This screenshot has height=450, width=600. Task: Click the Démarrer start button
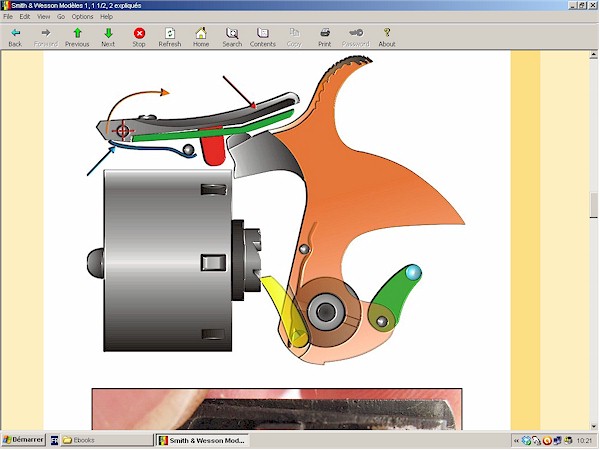(x=23, y=440)
